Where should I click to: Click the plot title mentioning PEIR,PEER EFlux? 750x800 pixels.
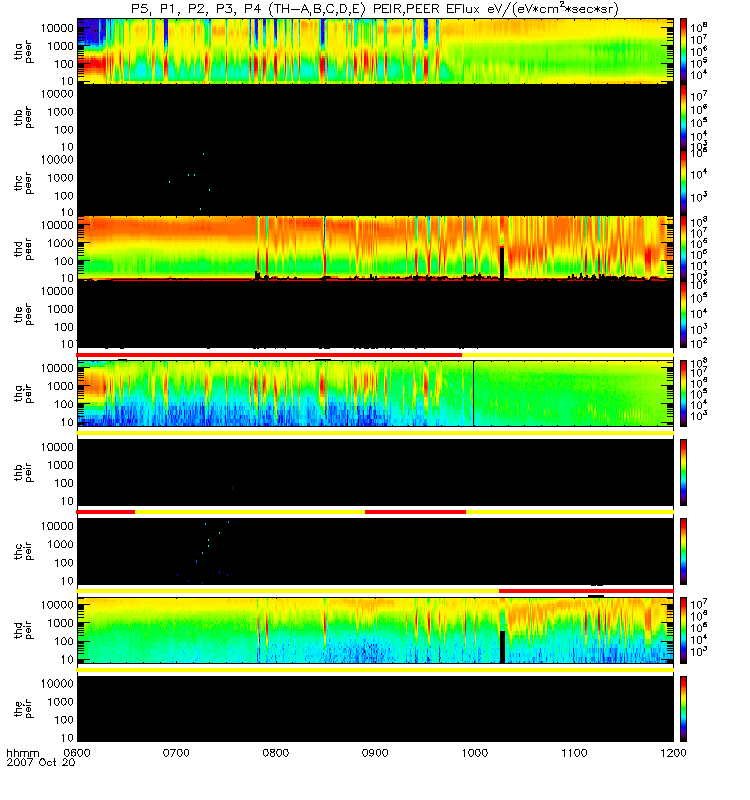(x=374, y=9)
